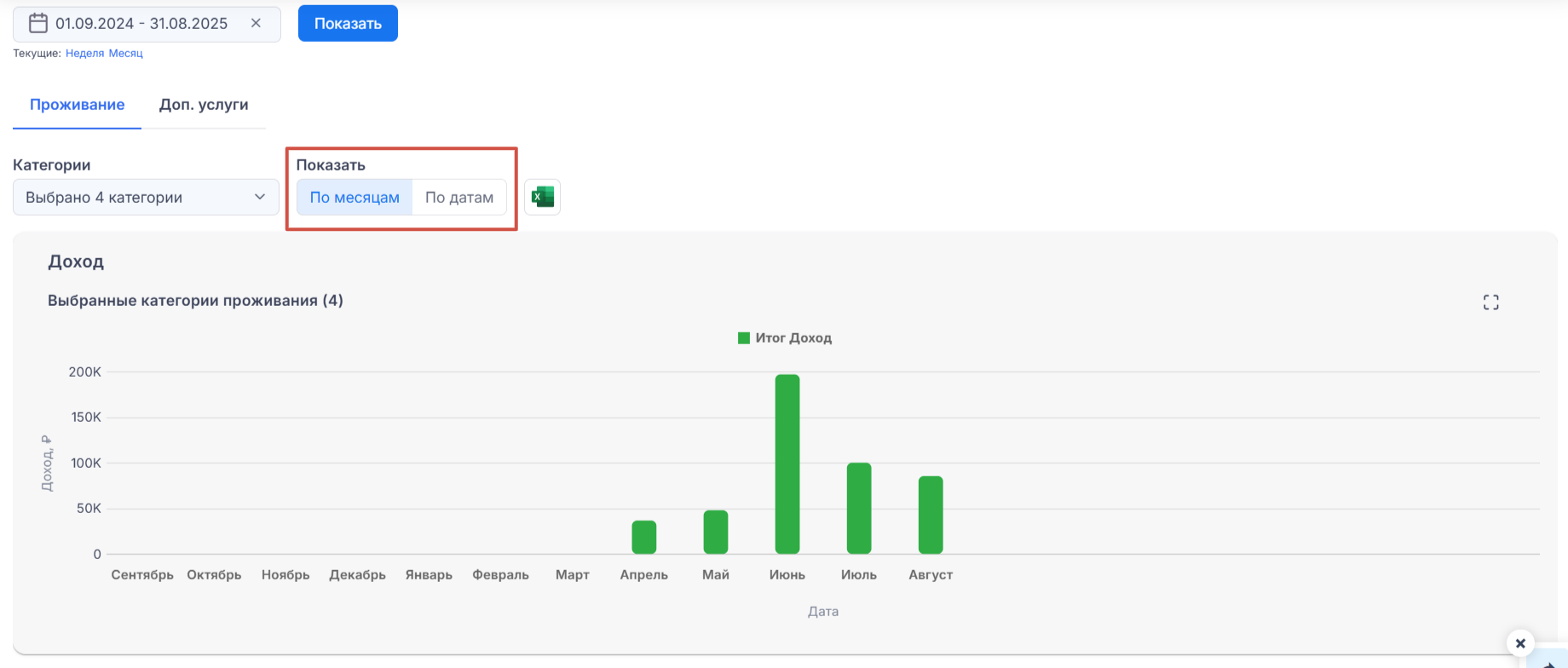Clear the date range with X icon
This screenshot has width=1568, height=668.
click(256, 24)
